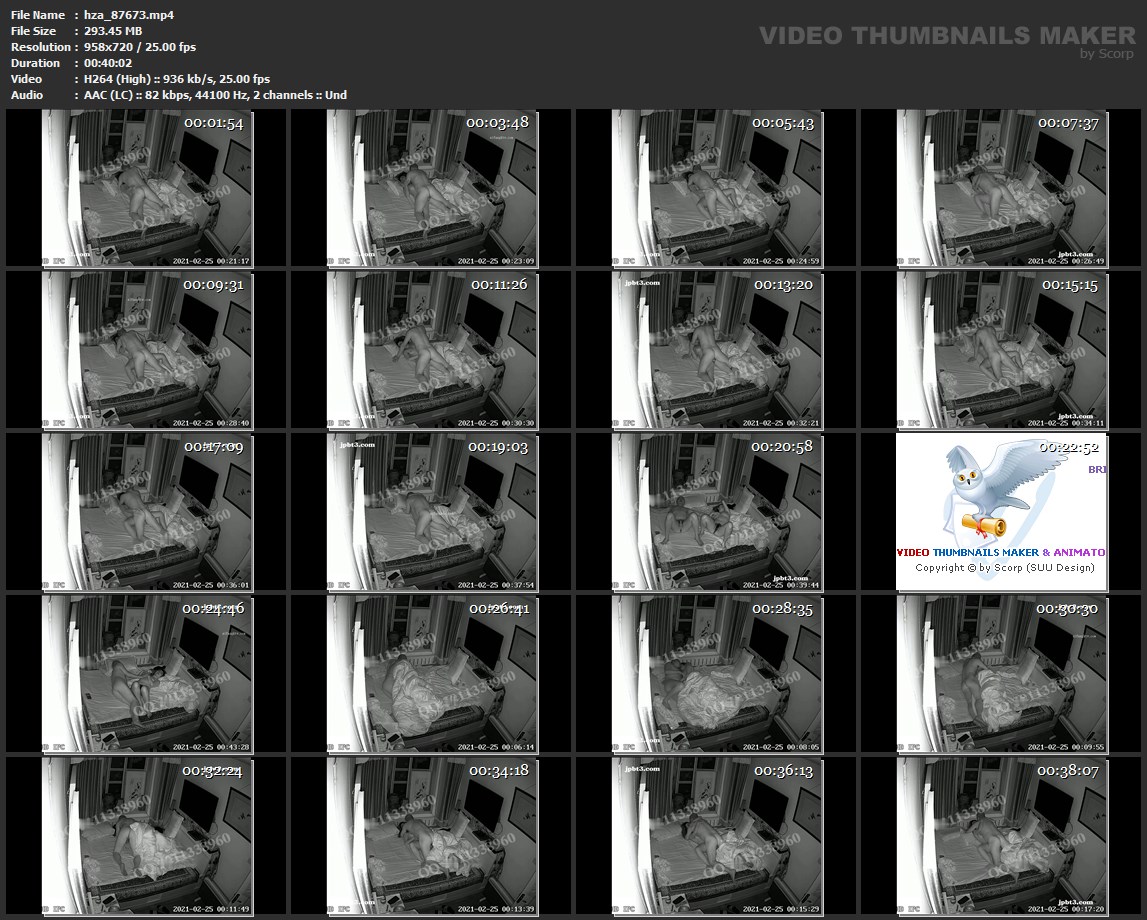Click the frame marked 00:13:20

tap(716, 350)
